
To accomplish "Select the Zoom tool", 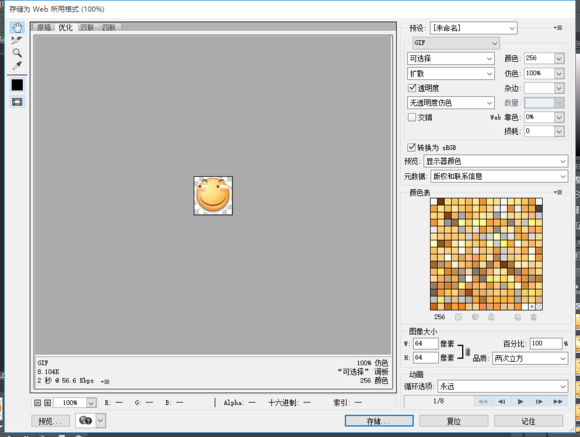I will [17, 53].
